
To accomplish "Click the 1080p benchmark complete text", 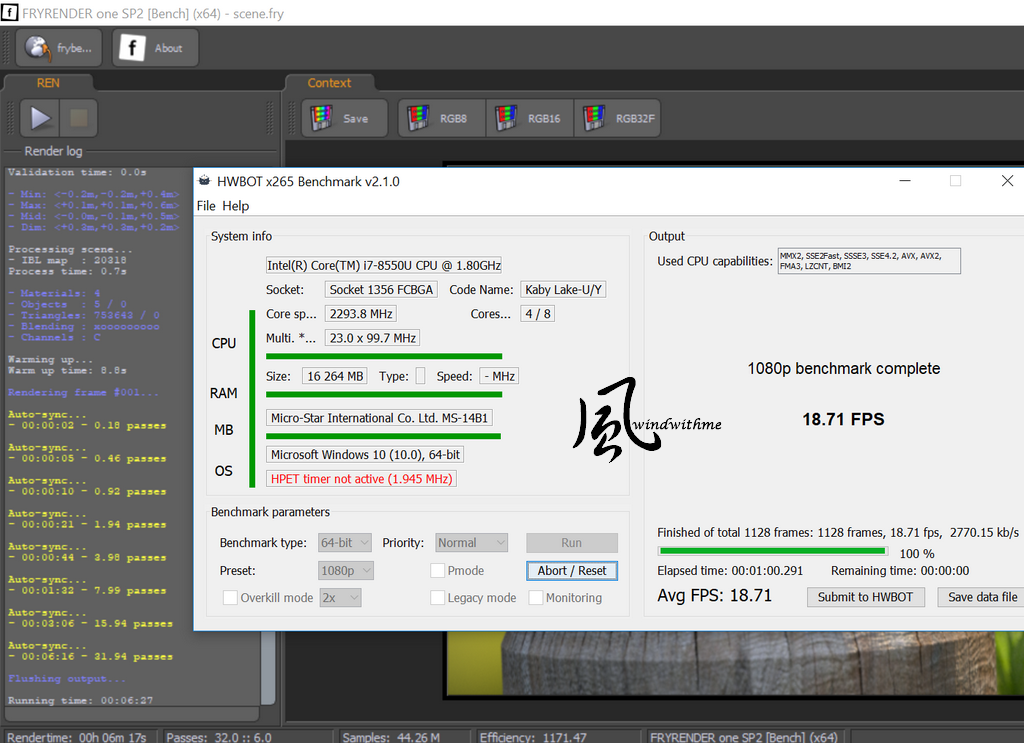I will click(844, 368).
